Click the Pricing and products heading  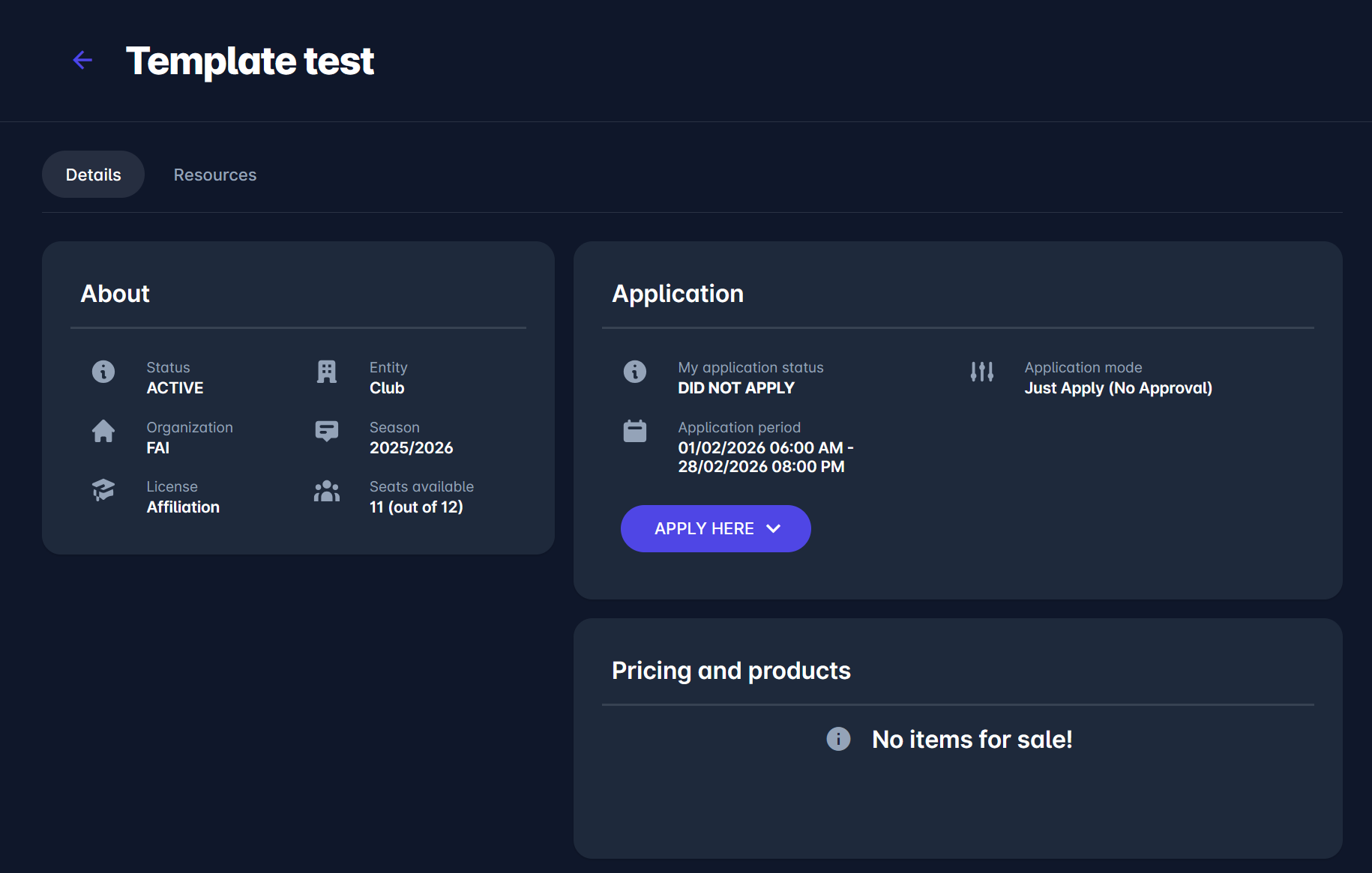point(731,671)
